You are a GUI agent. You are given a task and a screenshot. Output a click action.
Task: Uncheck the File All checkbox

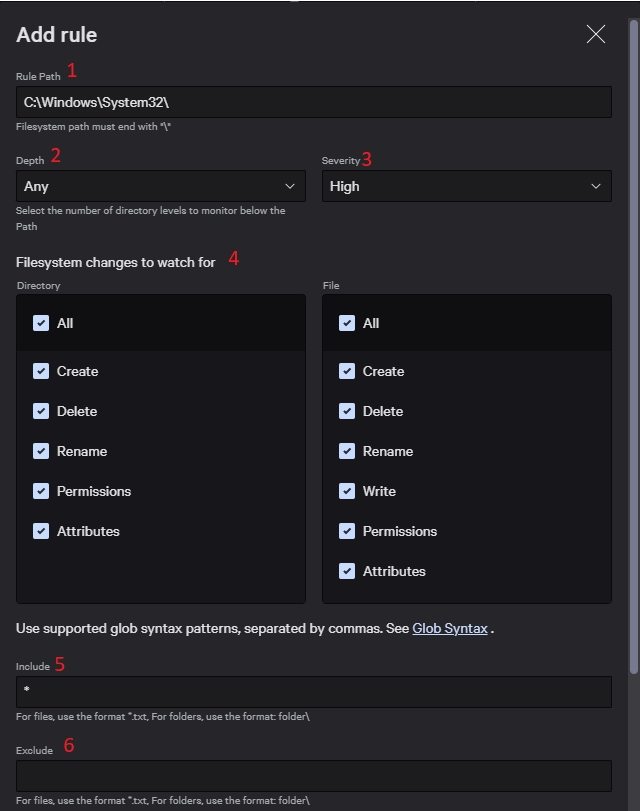tap(347, 323)
